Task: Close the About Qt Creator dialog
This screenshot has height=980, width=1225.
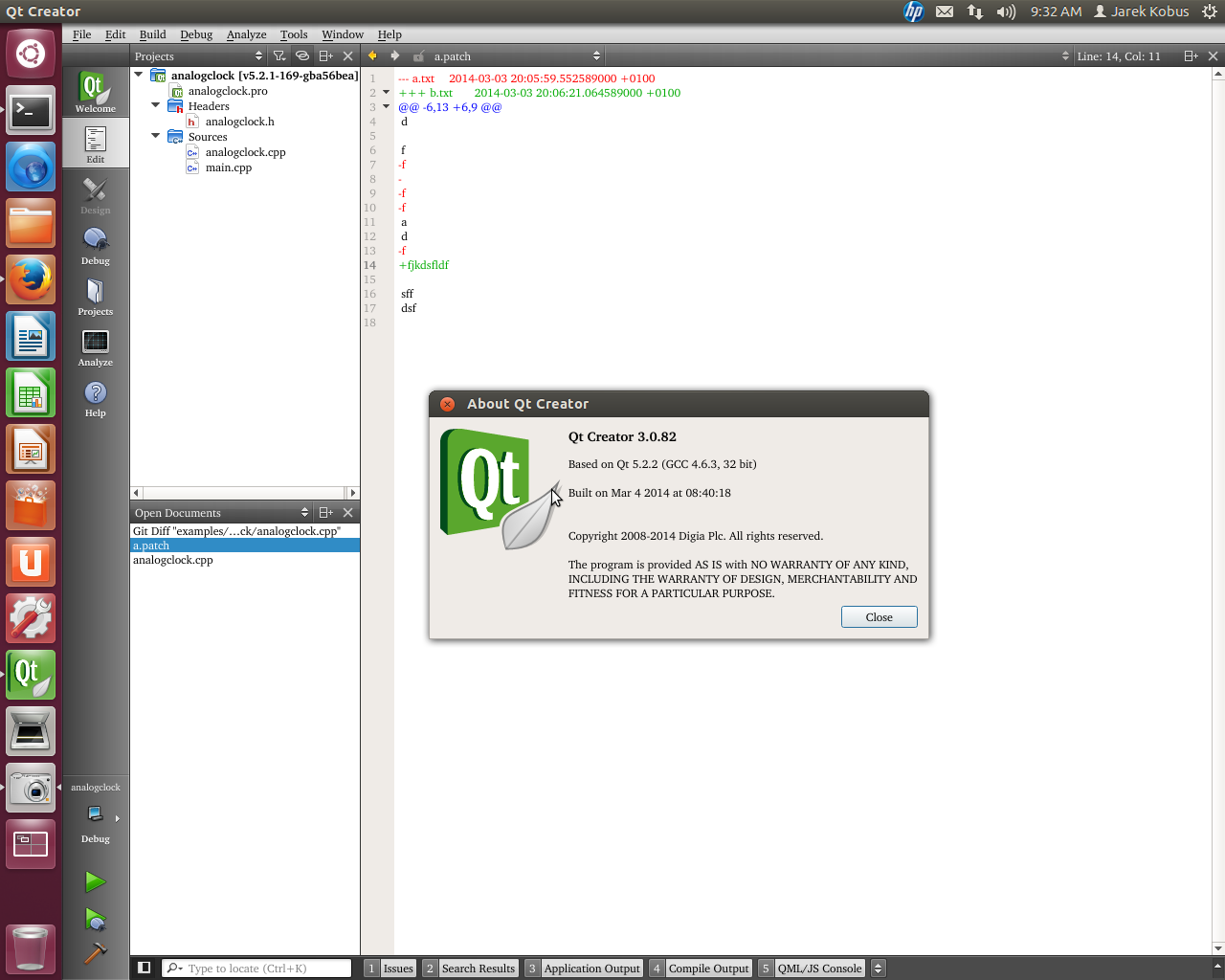Action: pyautogui.click(x=879, y=617)
